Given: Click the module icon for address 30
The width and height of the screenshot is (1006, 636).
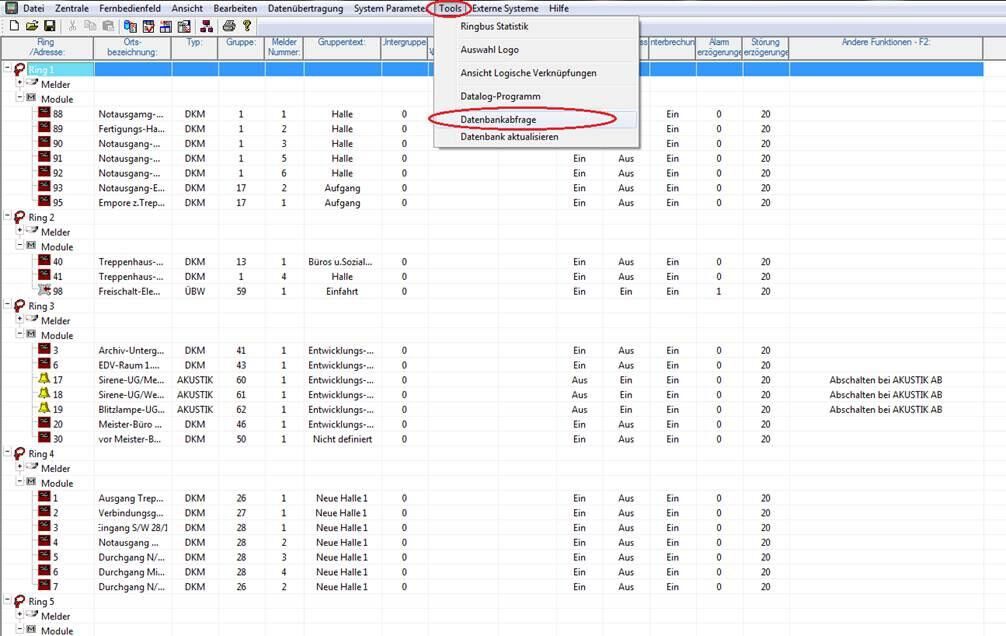Looking at the screenshot, I should click(44, 438).
